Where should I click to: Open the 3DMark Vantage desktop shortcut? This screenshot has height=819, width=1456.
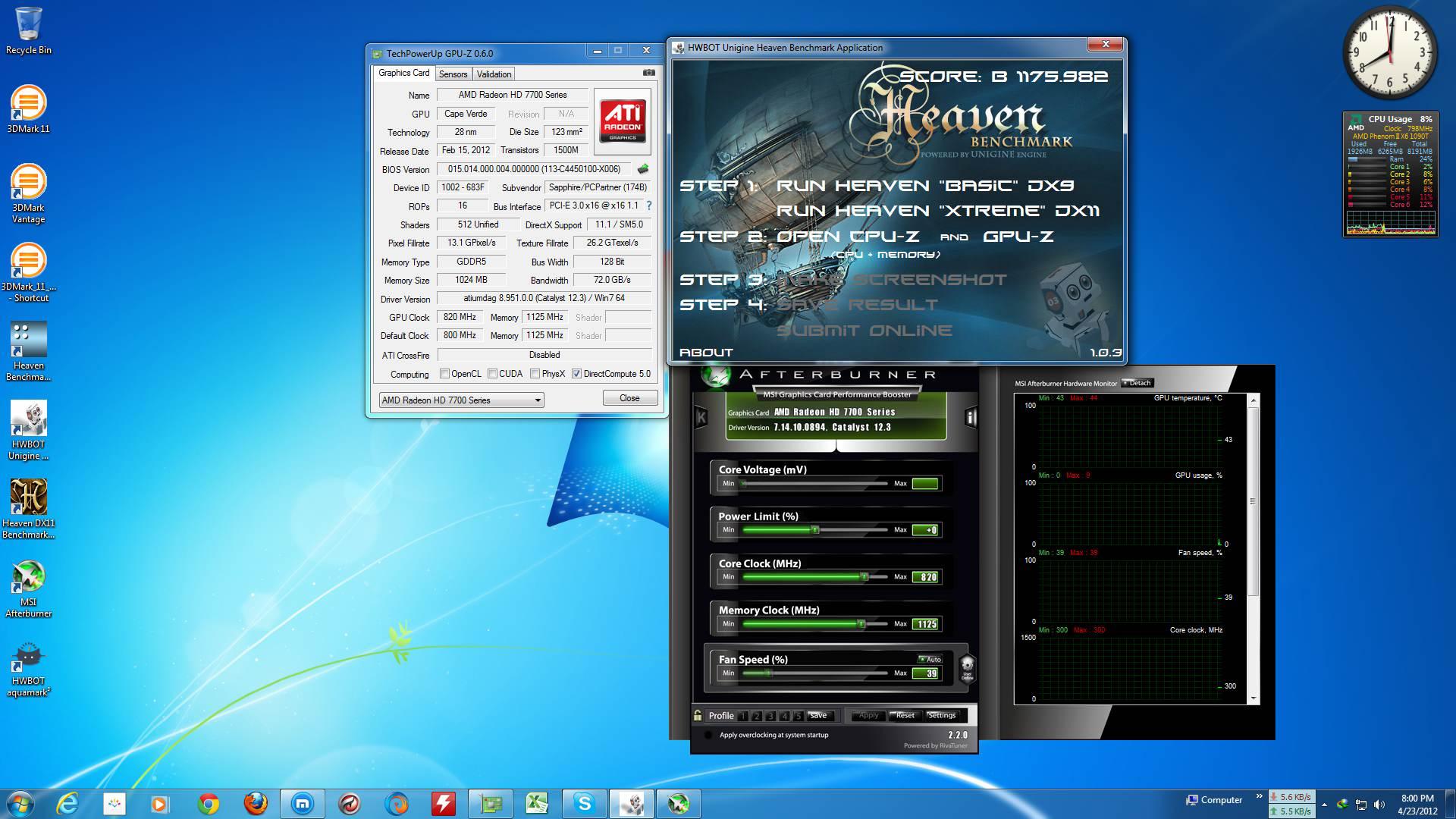[28, 193]
